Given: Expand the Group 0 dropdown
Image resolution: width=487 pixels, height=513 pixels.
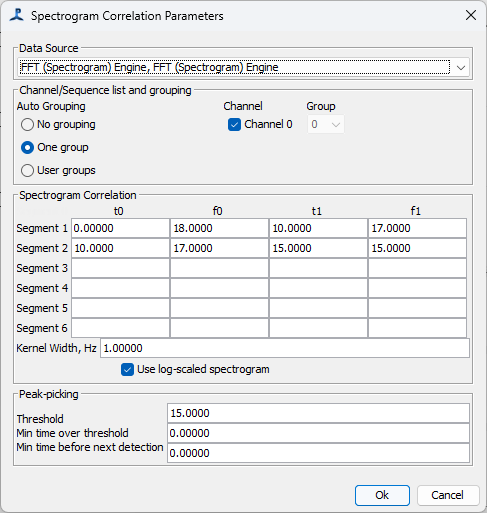Looking at the screenshot, I should tap(326, 125).
